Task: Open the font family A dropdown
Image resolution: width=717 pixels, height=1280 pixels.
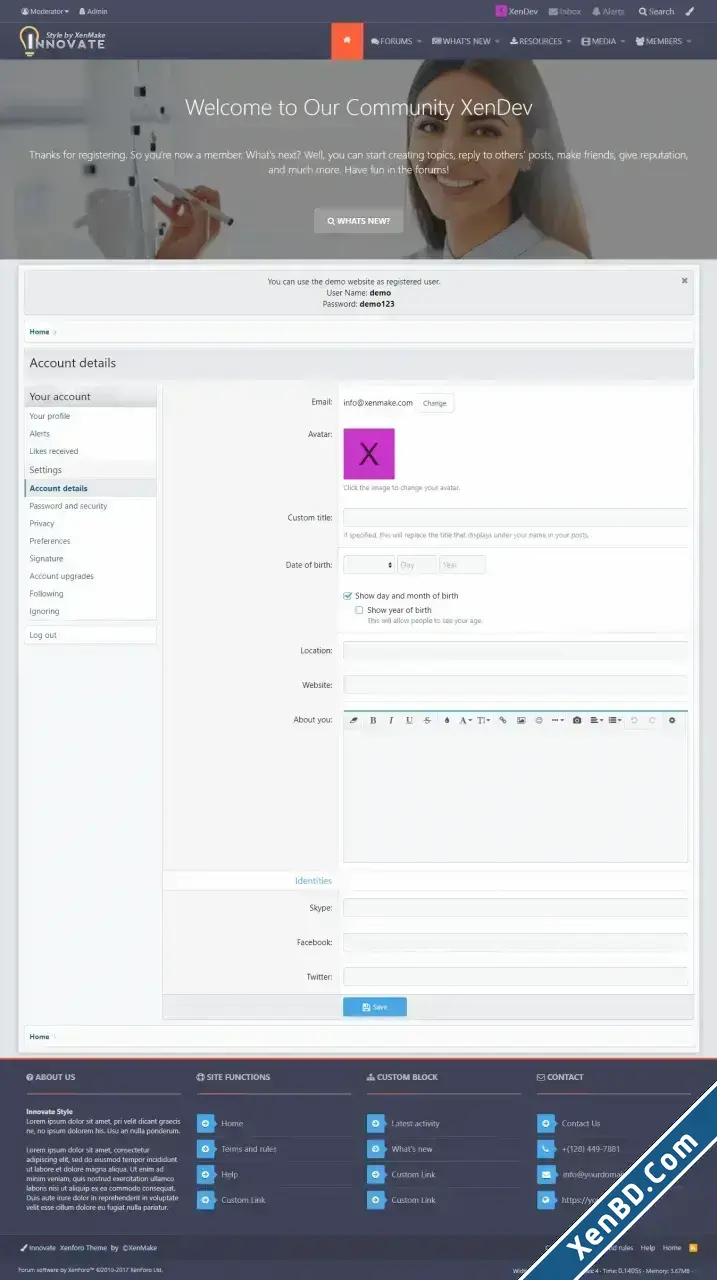Action: [465, 720]
